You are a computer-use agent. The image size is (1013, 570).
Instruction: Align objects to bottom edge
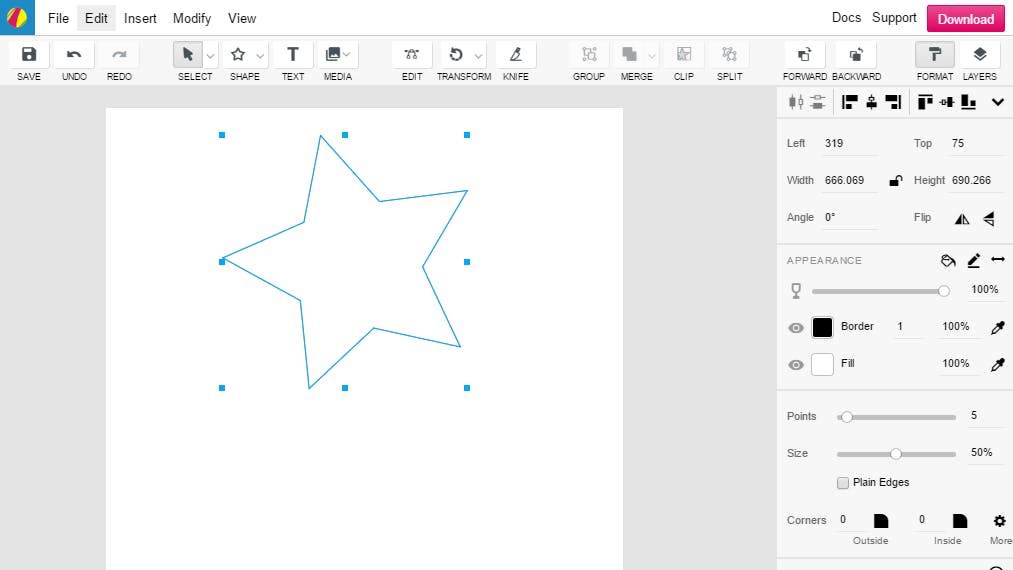click(968, 102)
